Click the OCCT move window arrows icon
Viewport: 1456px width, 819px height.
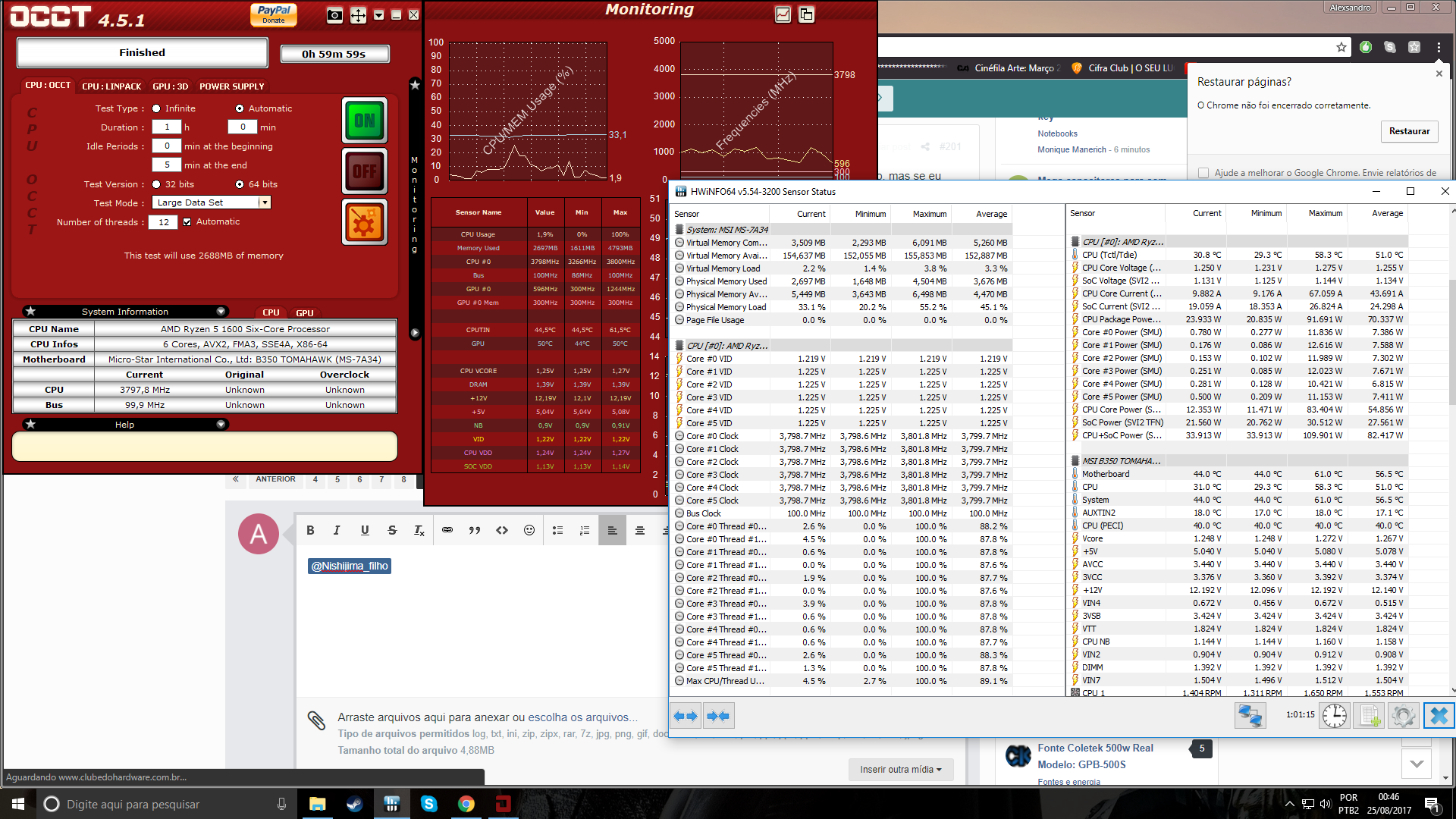(x=358, y=15)
